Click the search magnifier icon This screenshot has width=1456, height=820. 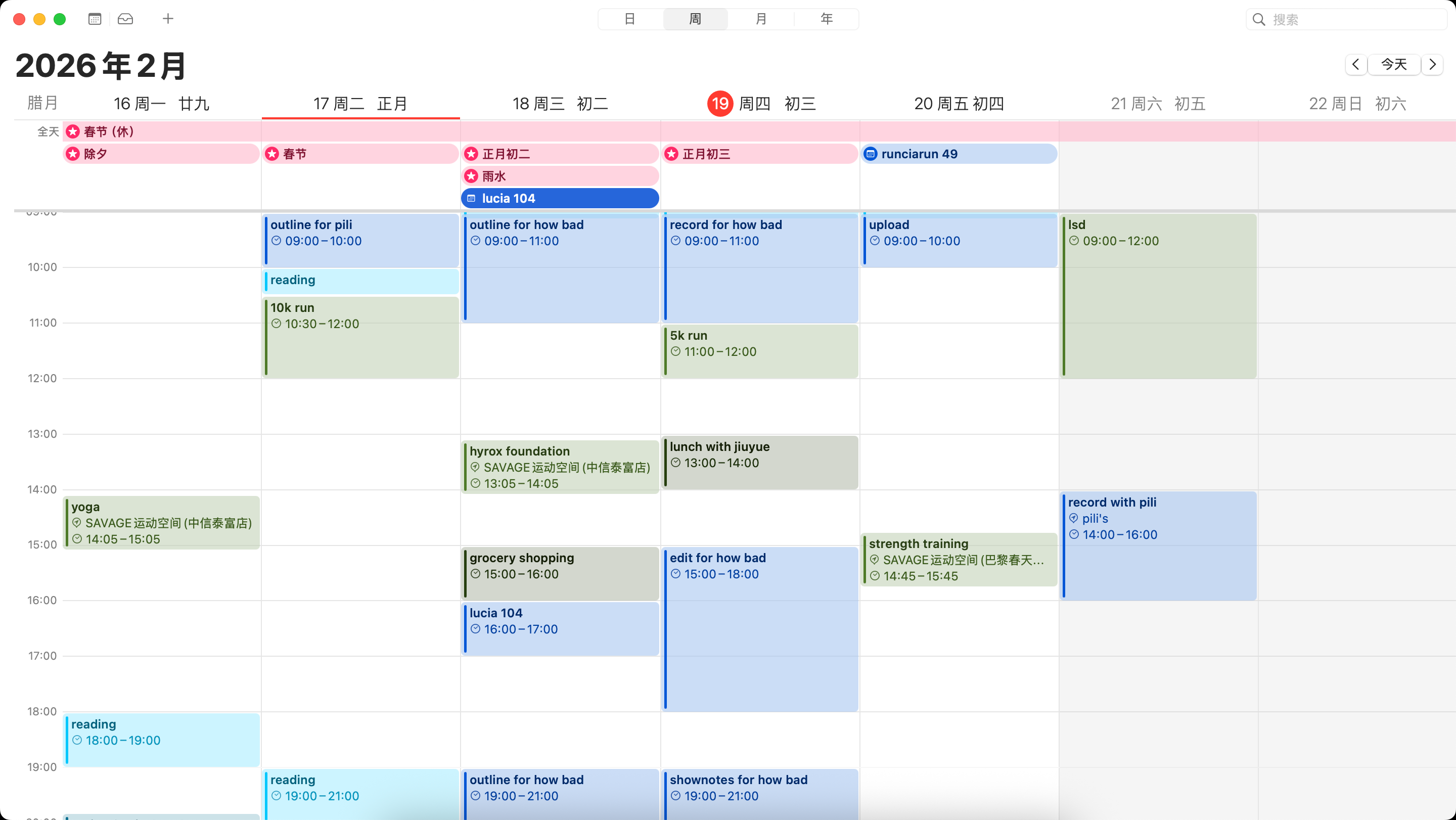[1258, 19]
